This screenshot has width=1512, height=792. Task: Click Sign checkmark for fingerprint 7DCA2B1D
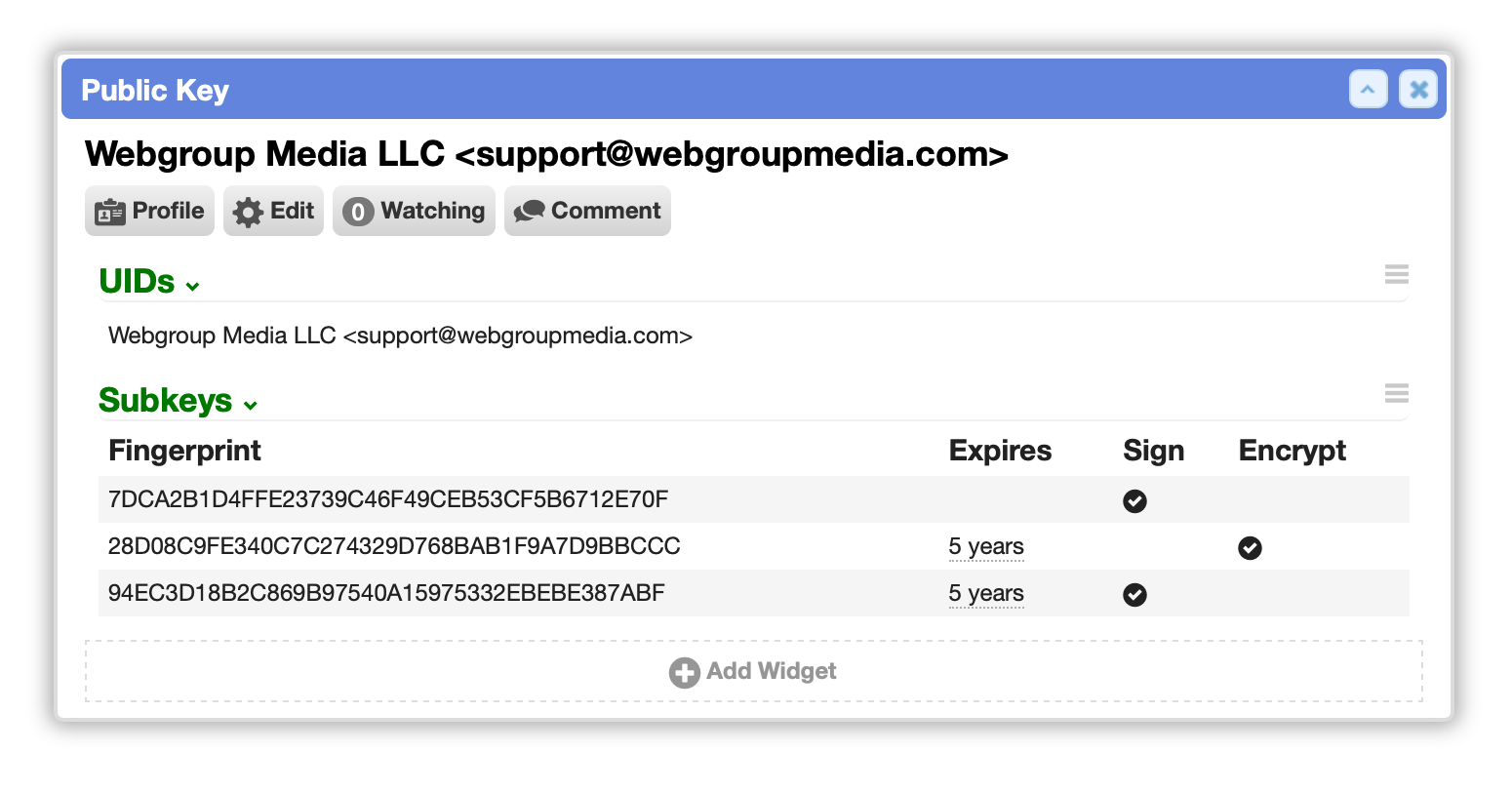pos(1134,501)
